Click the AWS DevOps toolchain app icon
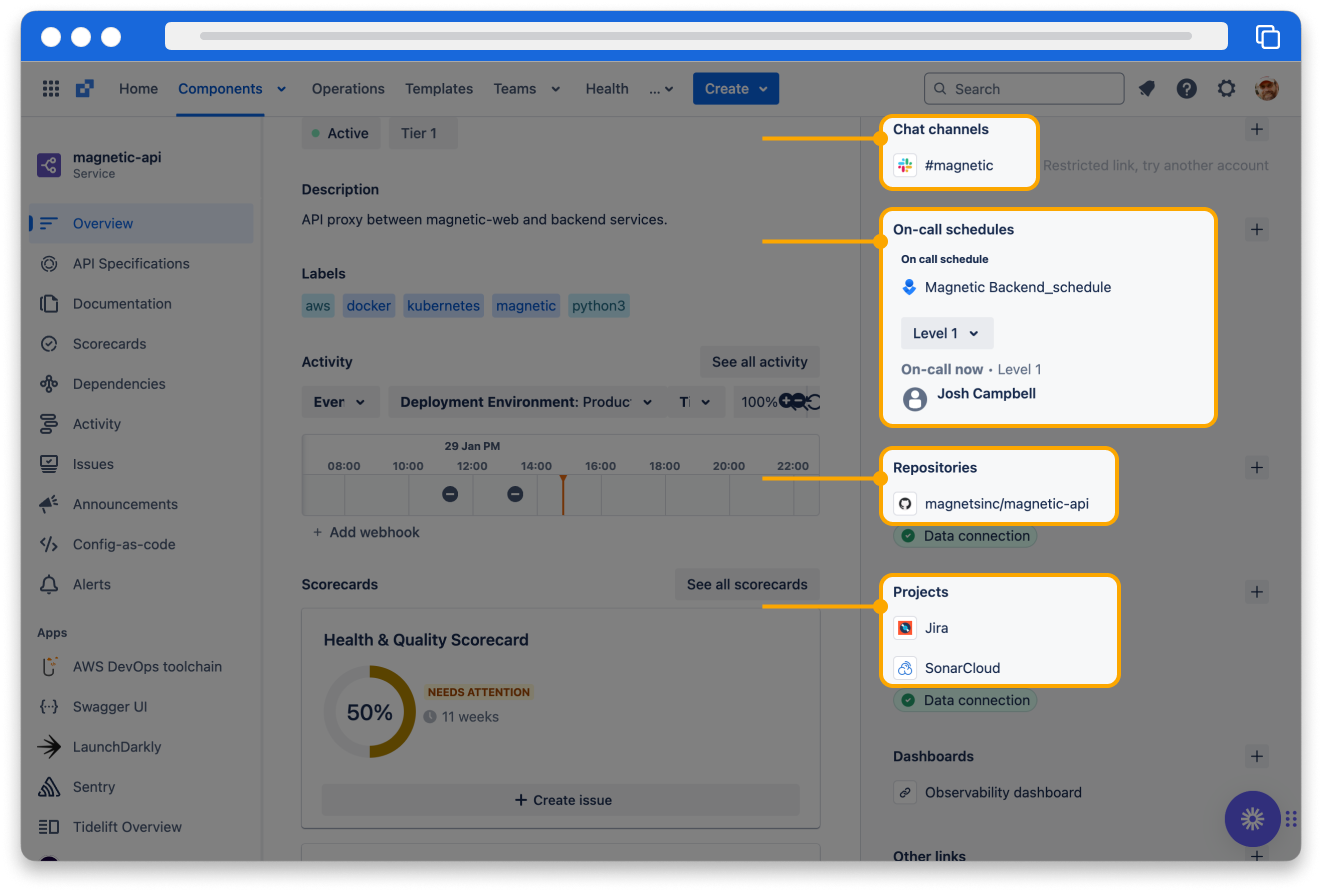This screenshot has height=892, width=1322. (49, 667)
